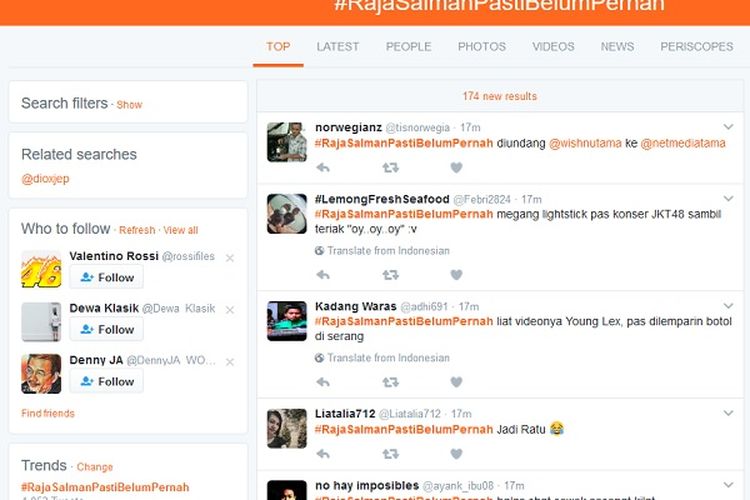Follow Denny JA account
750x500 pixels.
pyautogui.click(x=106, y=381)
